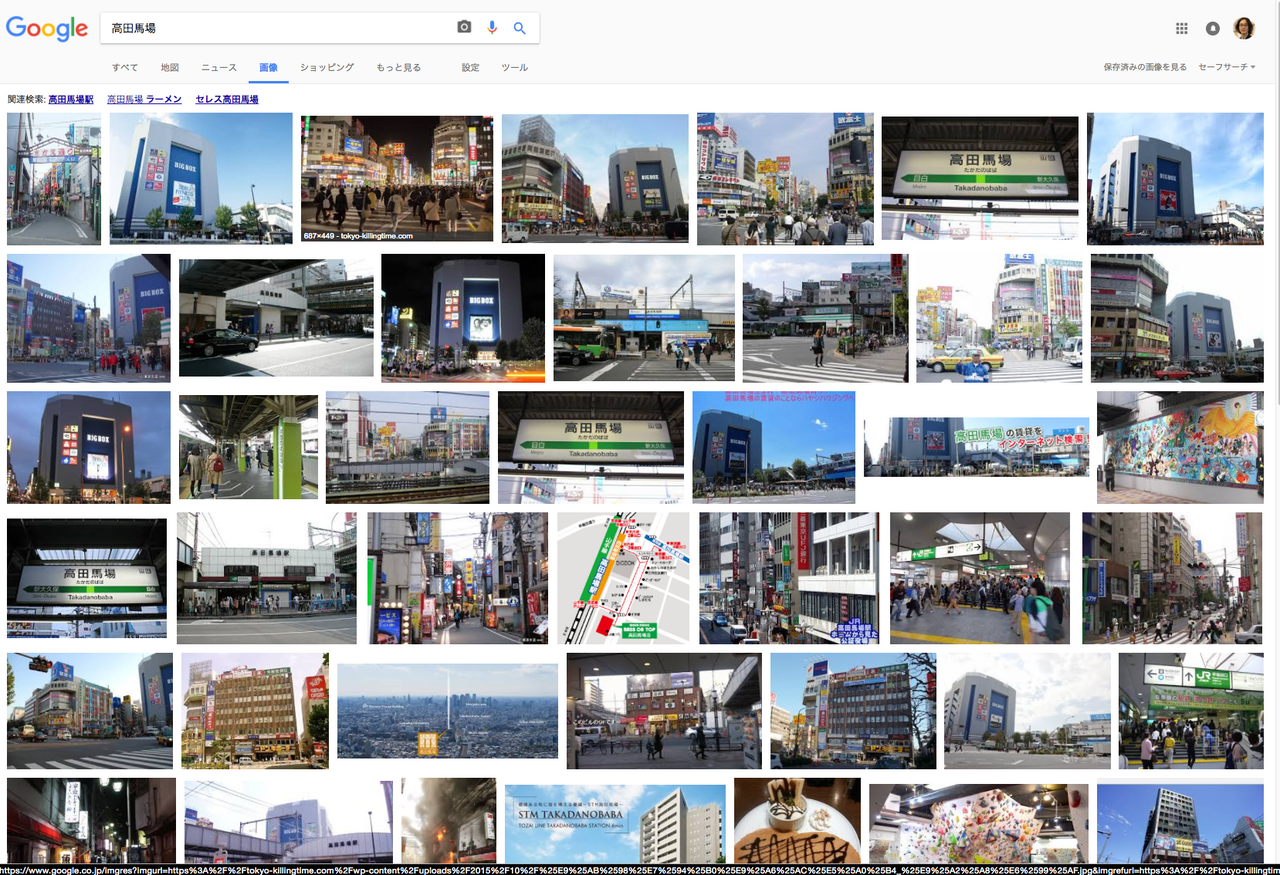
Task: Open the chocolate dessert plate thumbnail
Action: [797, 821]
